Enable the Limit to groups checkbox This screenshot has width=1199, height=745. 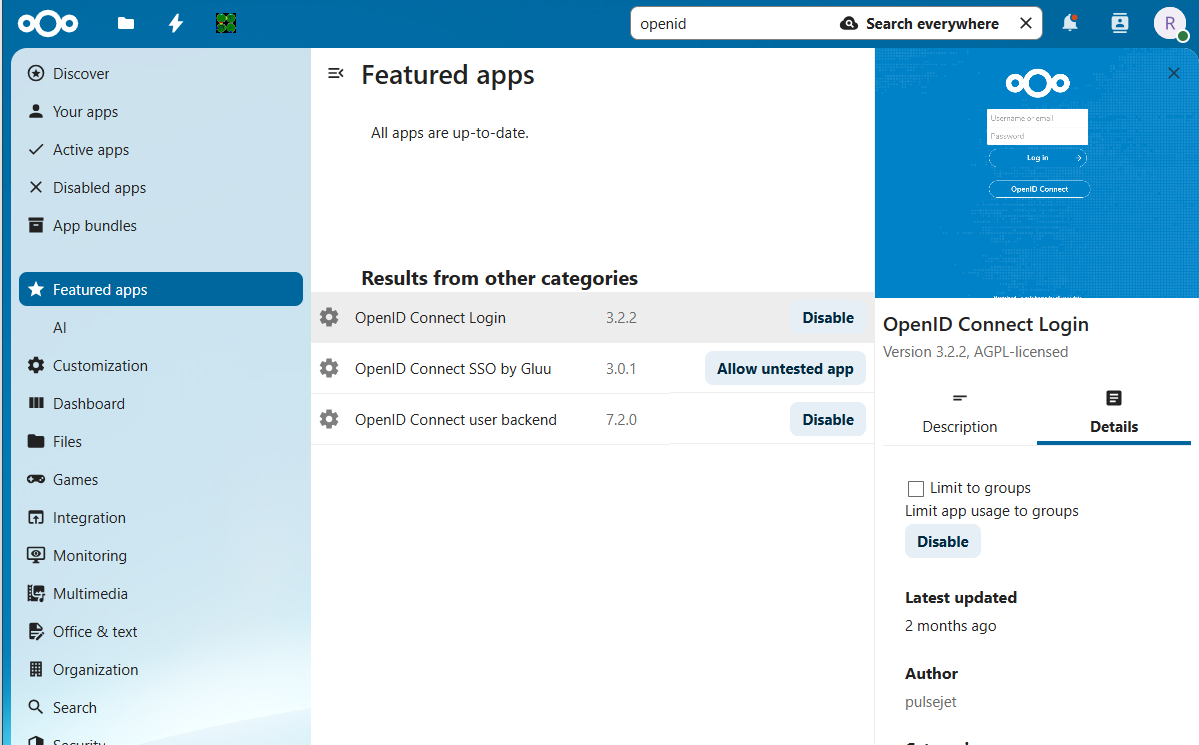tap(916, 489)
